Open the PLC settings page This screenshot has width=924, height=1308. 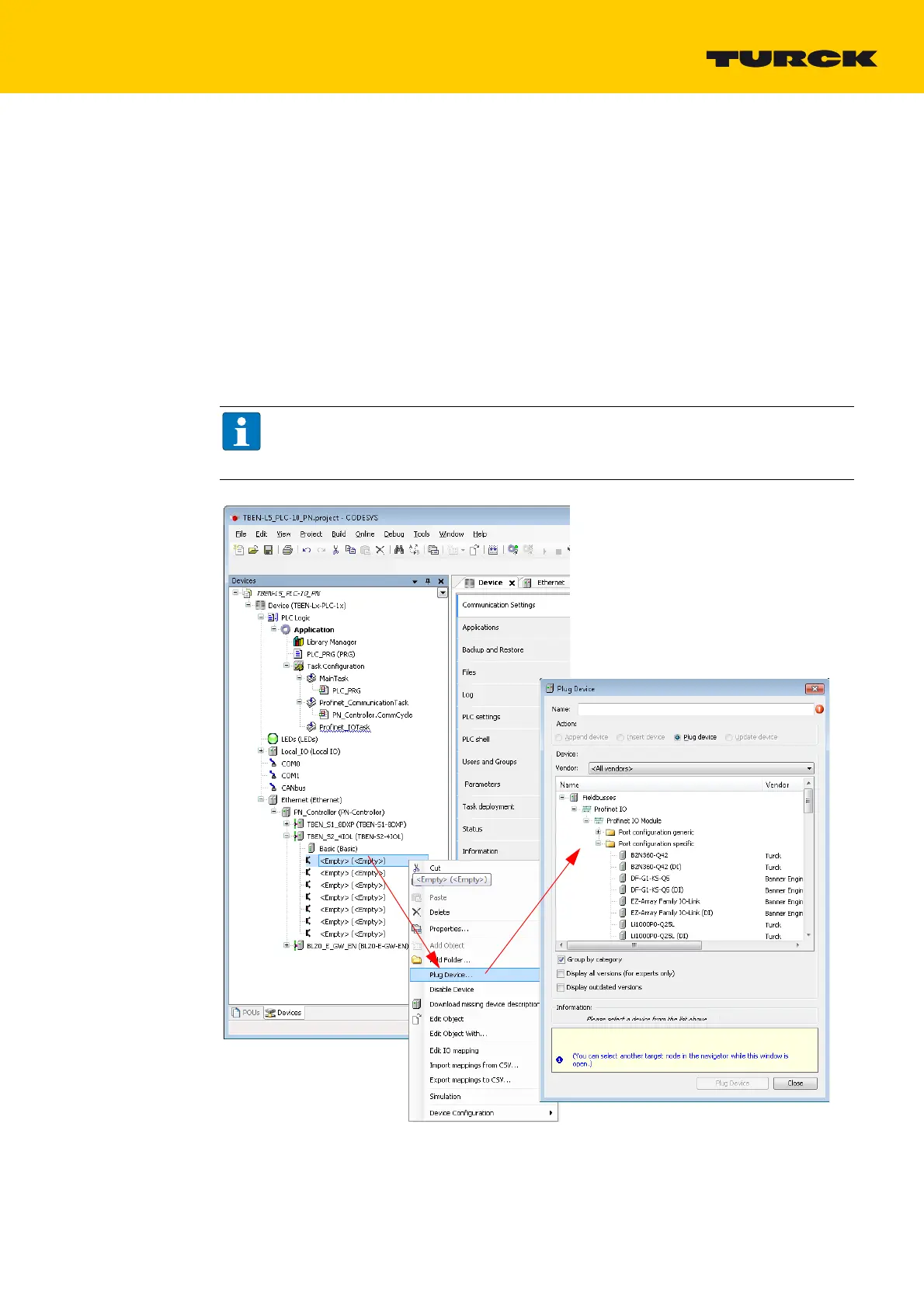(481, 717)
